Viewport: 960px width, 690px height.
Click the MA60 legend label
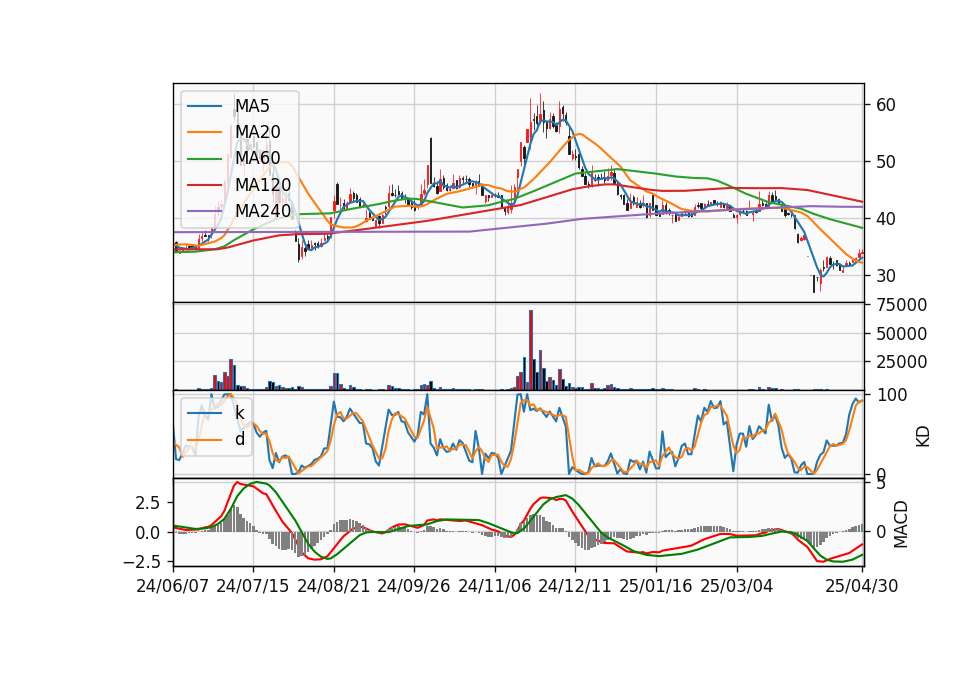coord(258,159)
